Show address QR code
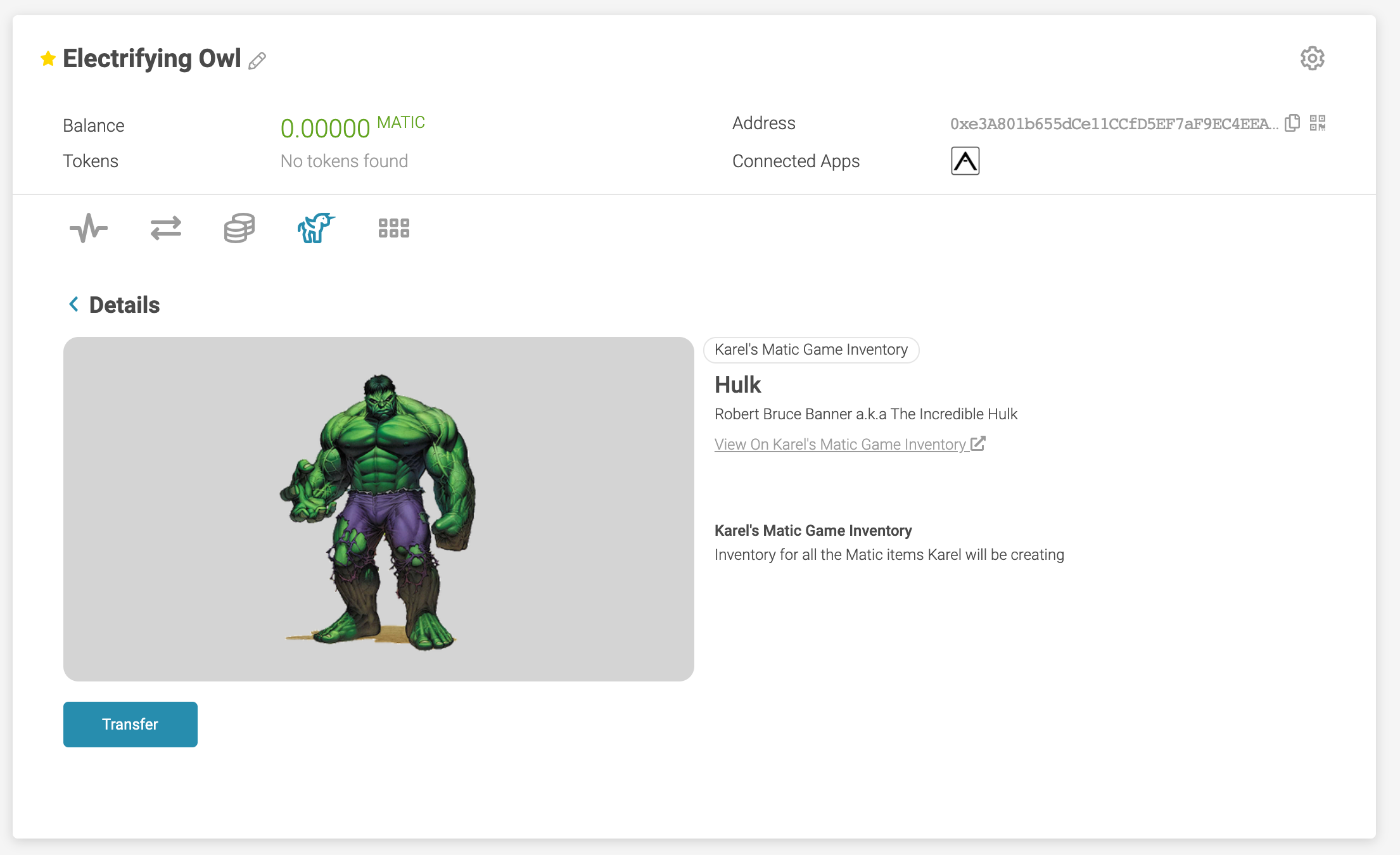Viewport: 1400px width, 855px height. (1318, 123)
